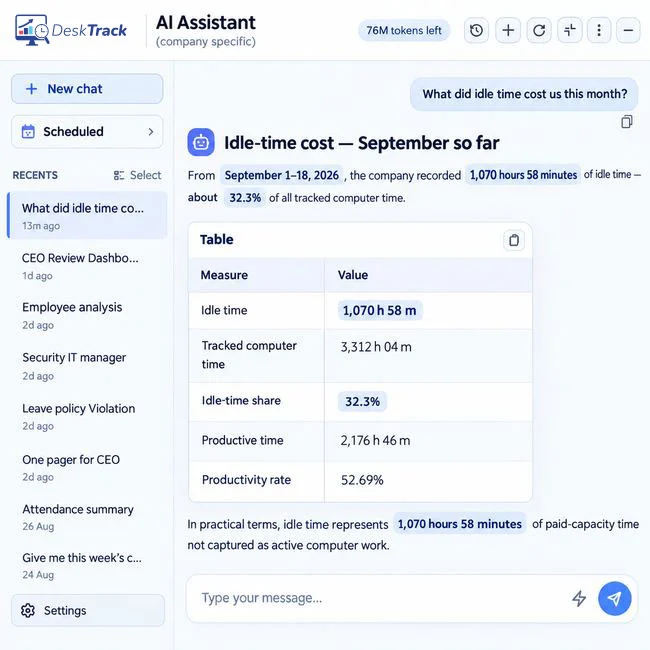Click the user message 'What did idle time cost us this month?'
The width and height of the screenshot is (650, 650).
(524, 94)
